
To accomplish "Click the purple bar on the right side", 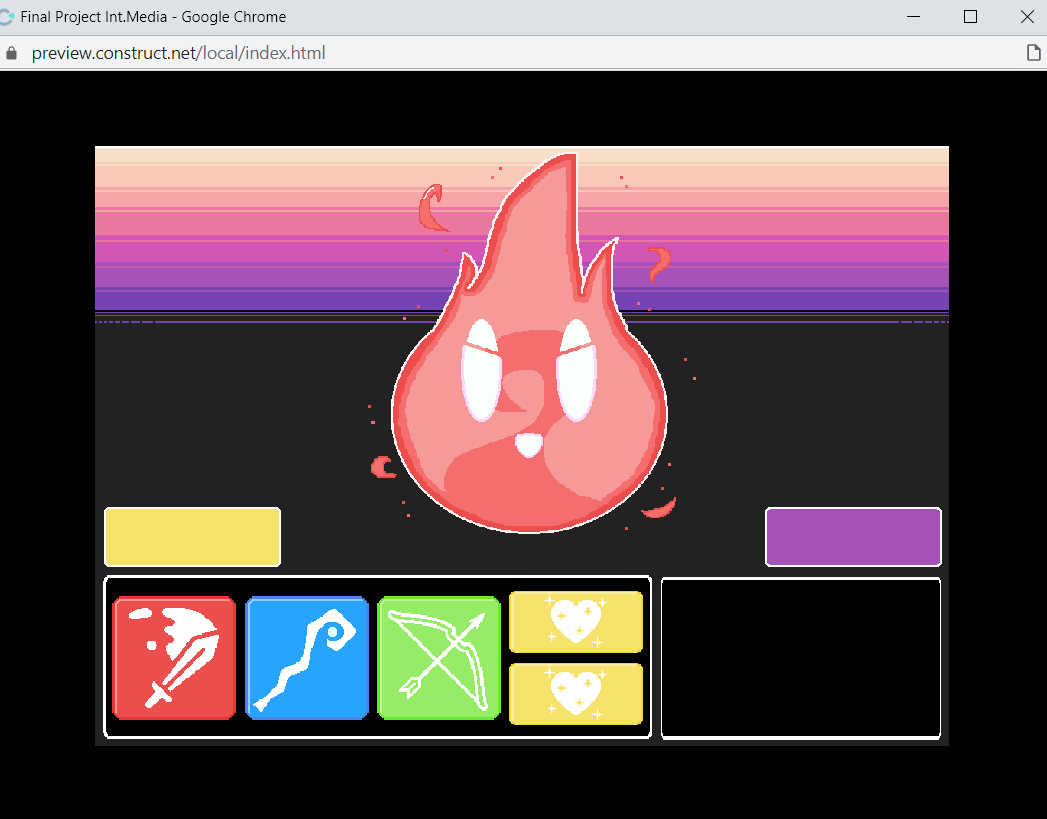I will pyautogui.click(x=853, y=537).
